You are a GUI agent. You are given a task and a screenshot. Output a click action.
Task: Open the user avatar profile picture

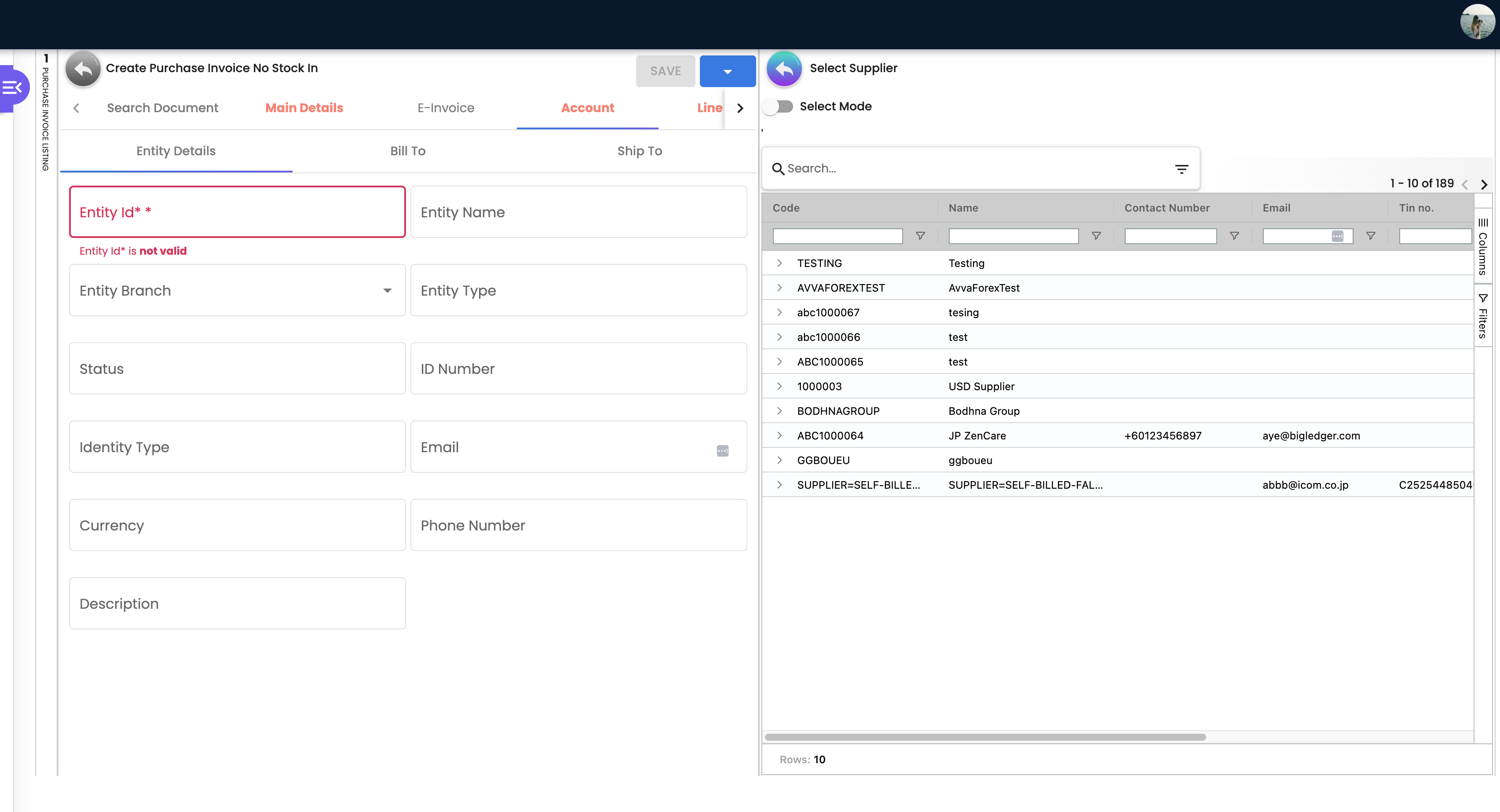[x=1477, y=22]
